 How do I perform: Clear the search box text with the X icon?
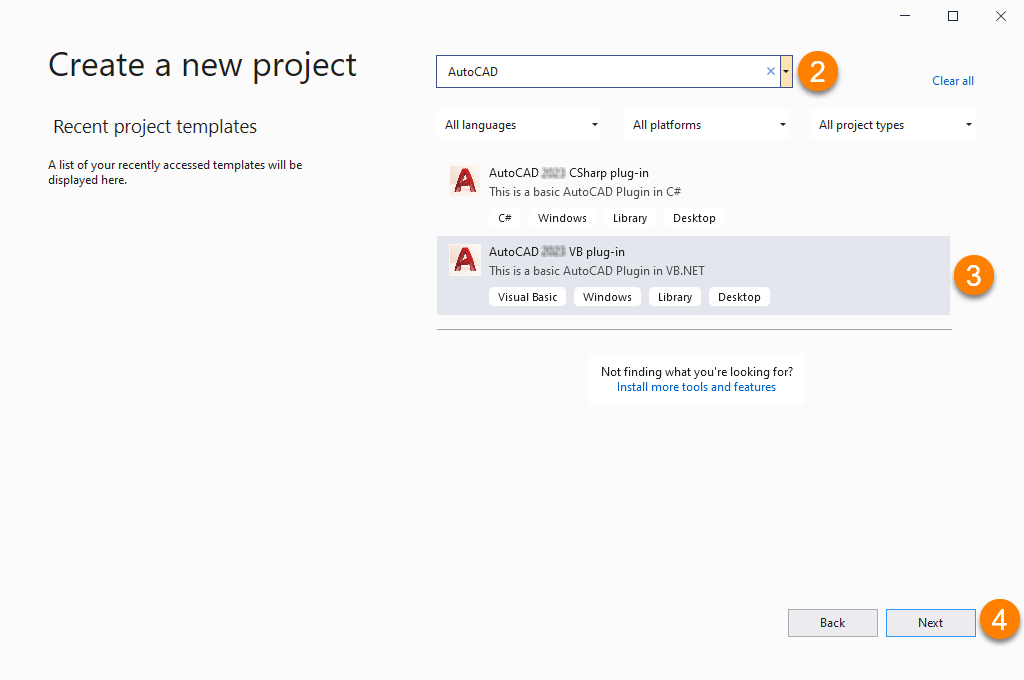770,72
